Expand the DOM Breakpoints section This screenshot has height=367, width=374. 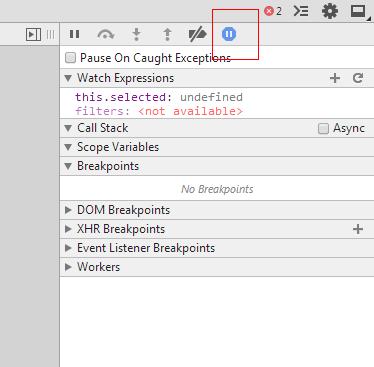68,210
